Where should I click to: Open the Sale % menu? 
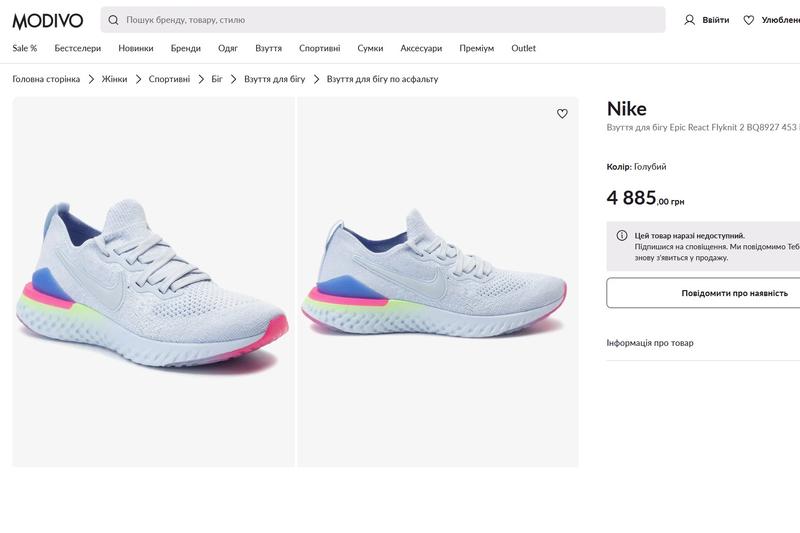(x=25, y=48)
